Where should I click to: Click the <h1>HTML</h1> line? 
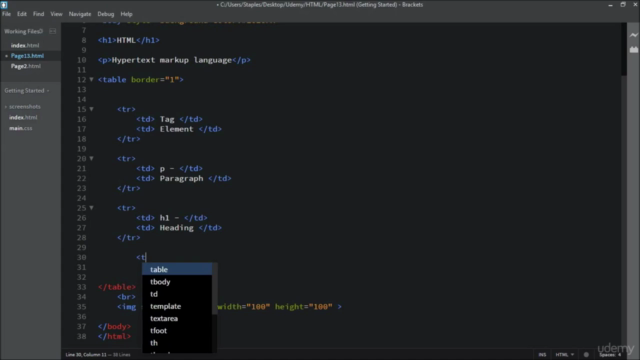(x=129, y=40)
